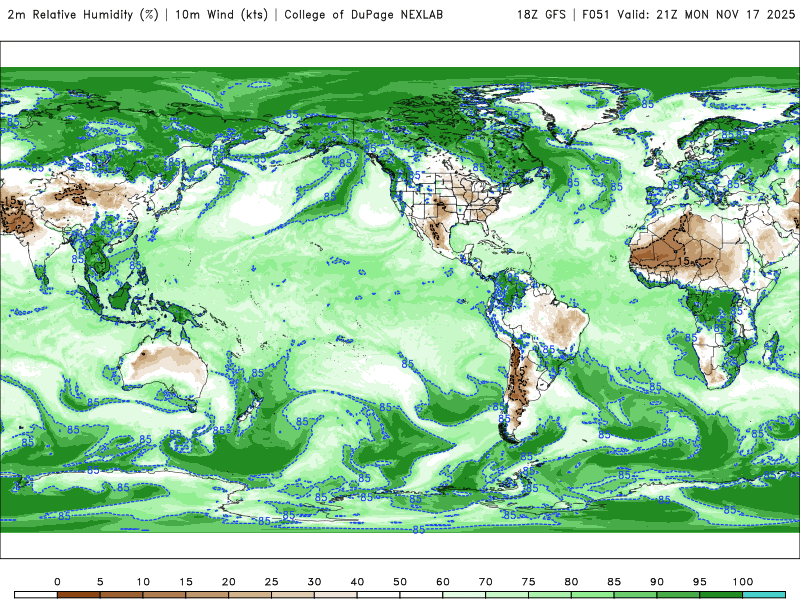
Task: Click the "75" legend scale label
Action: pos(529,582)
